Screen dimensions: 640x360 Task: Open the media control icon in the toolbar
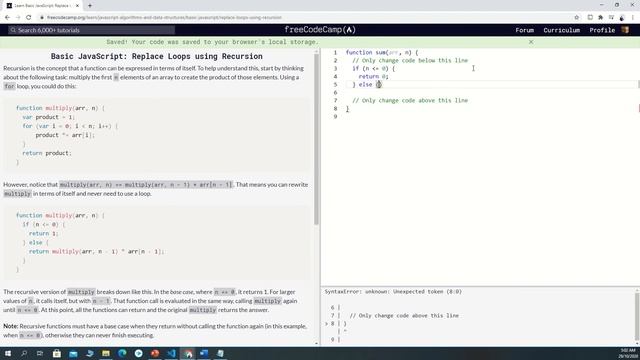pyautogui.click(x=611, y=18)
